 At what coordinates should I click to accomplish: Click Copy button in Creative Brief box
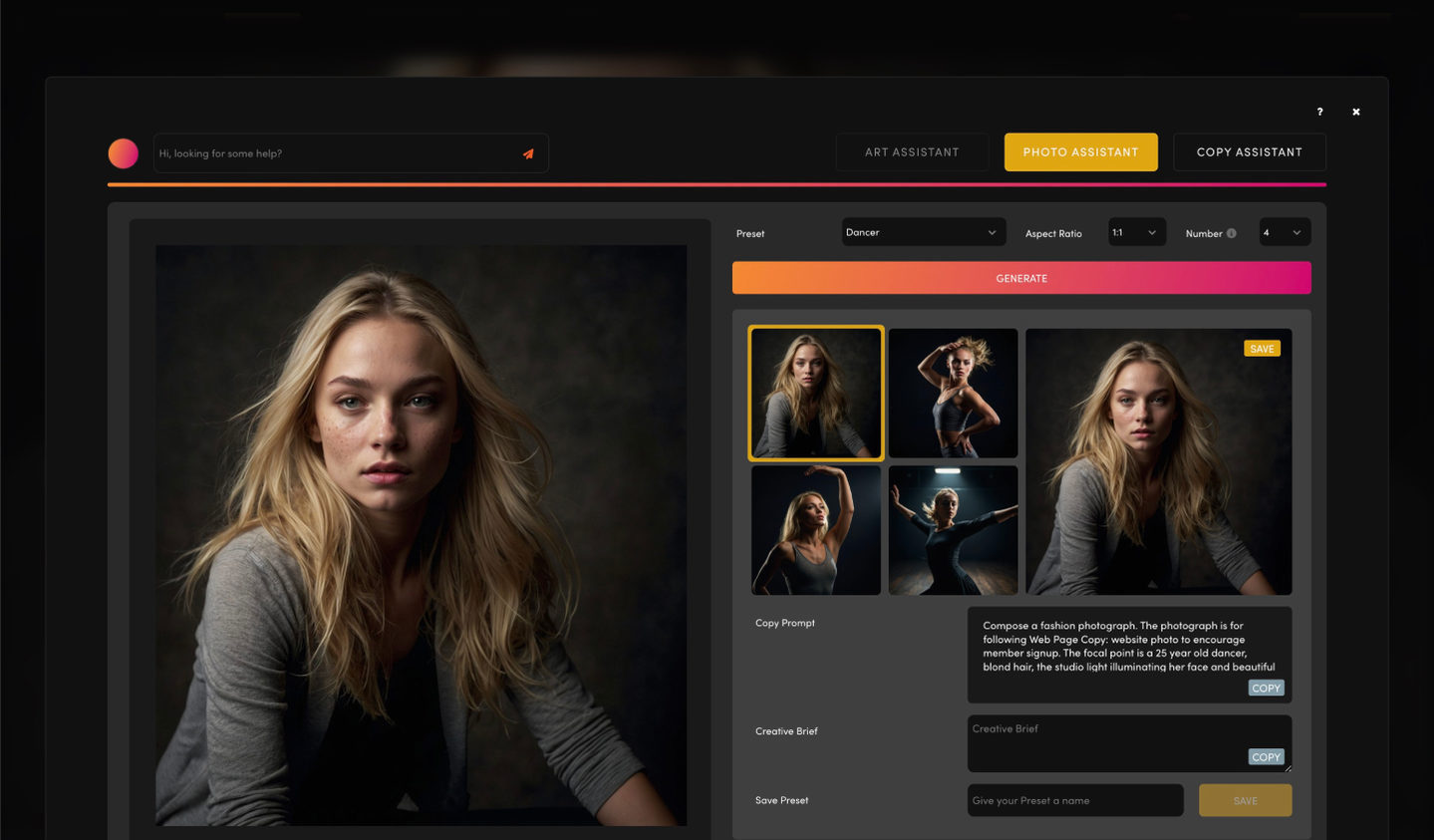coord(1266,757)
